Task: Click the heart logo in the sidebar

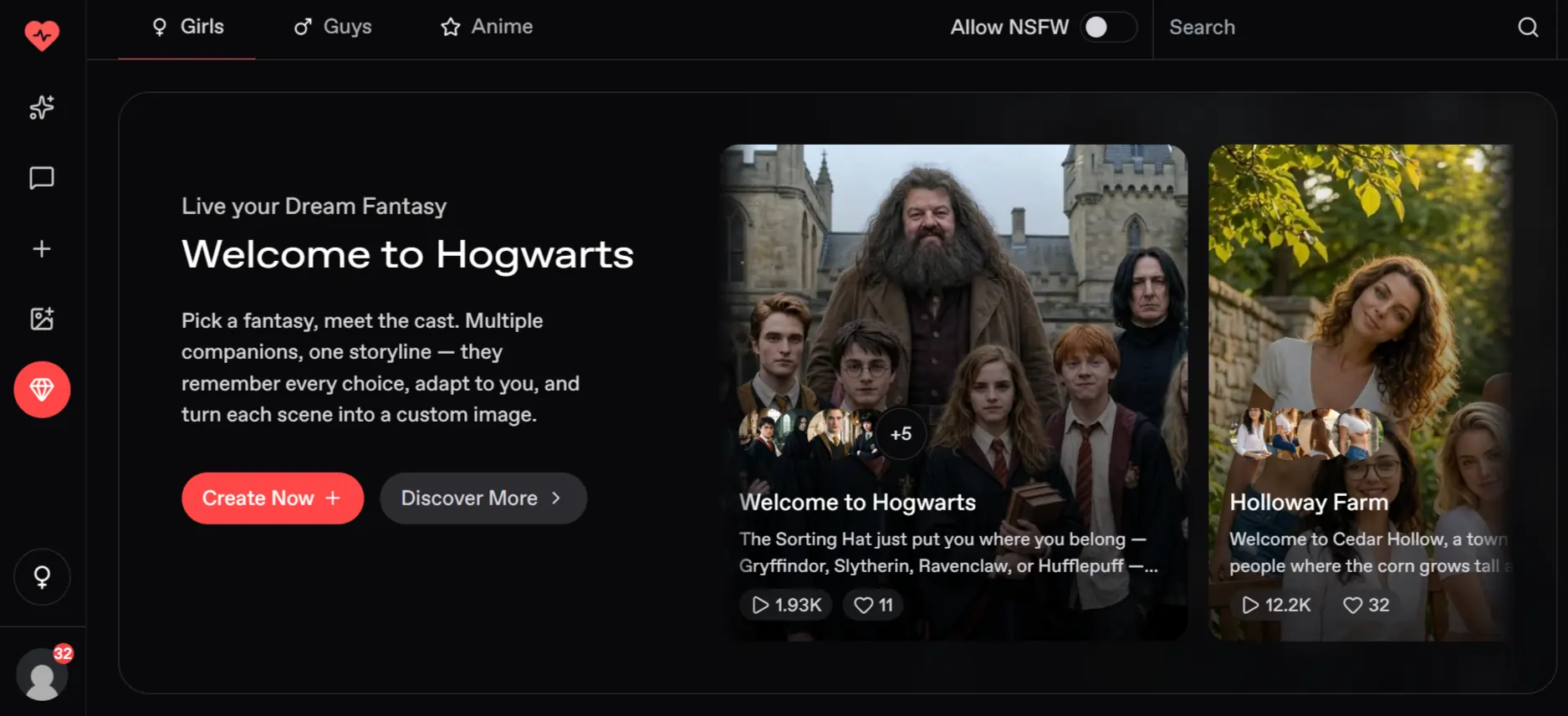Action: click(42, 35)
